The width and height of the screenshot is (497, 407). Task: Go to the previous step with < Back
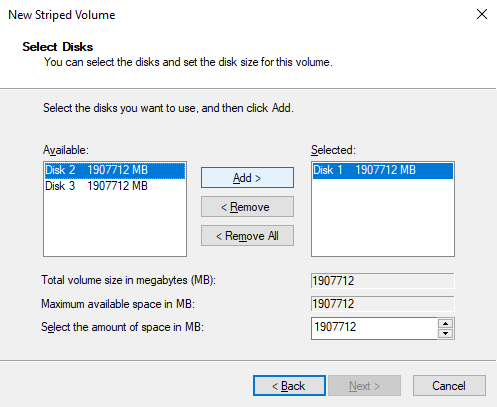click(289, 386)
